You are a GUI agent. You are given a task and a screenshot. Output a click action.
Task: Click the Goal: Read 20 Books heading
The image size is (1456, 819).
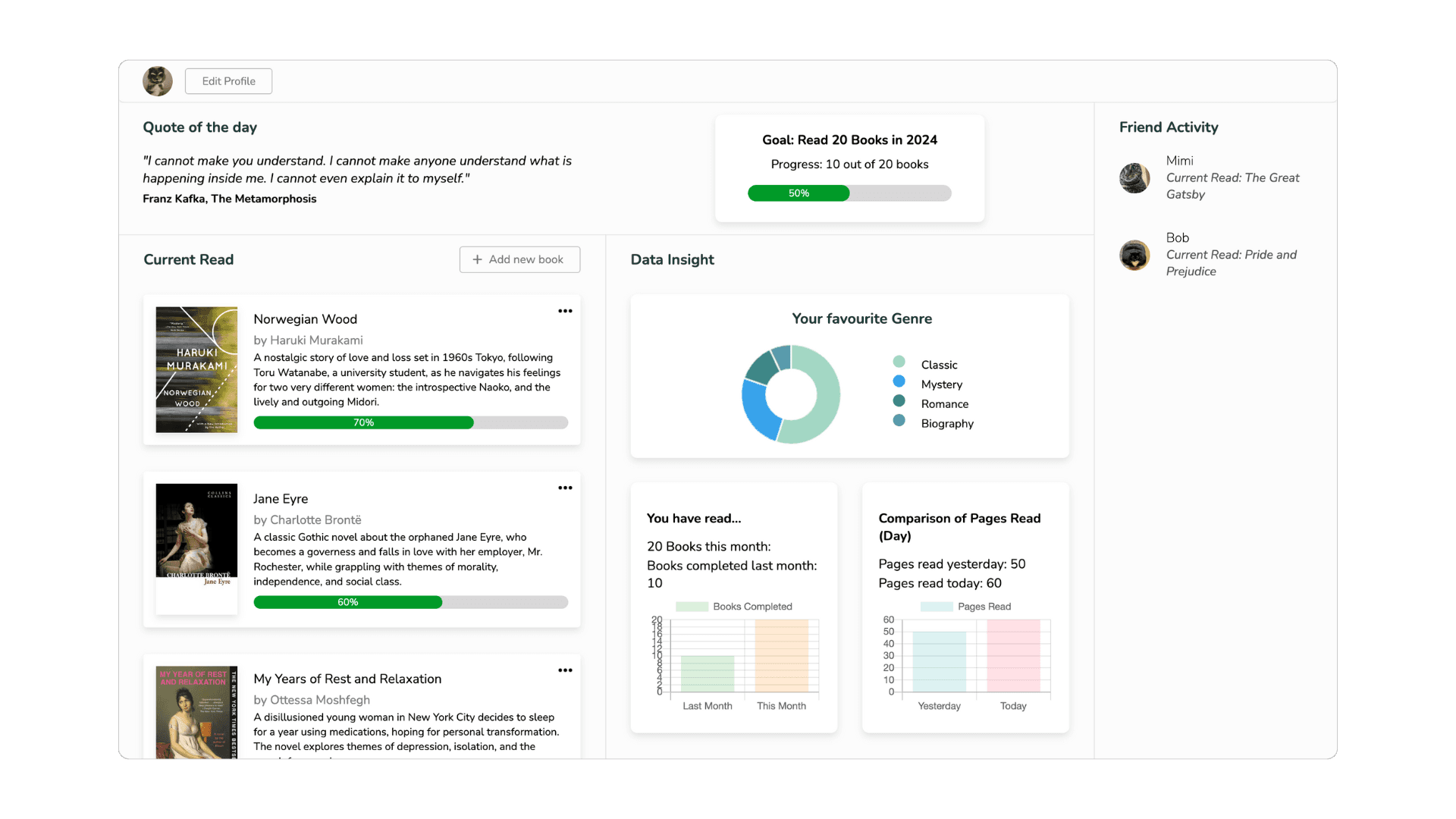(x=849, y=140)
